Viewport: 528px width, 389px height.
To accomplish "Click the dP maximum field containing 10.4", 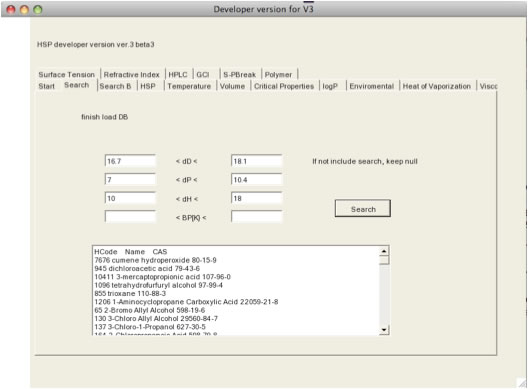I will (x=257, y=180).
